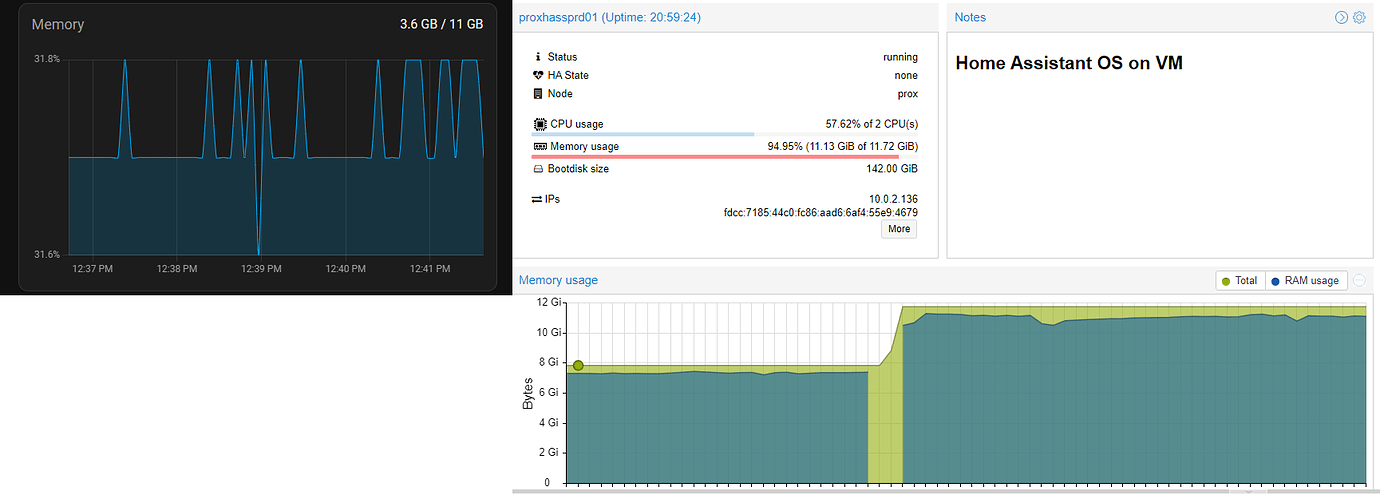This screenshot has width=1380, height=494.
Task: Click the Status info icon
Action: pyautogui.click(x=538, y=57)
